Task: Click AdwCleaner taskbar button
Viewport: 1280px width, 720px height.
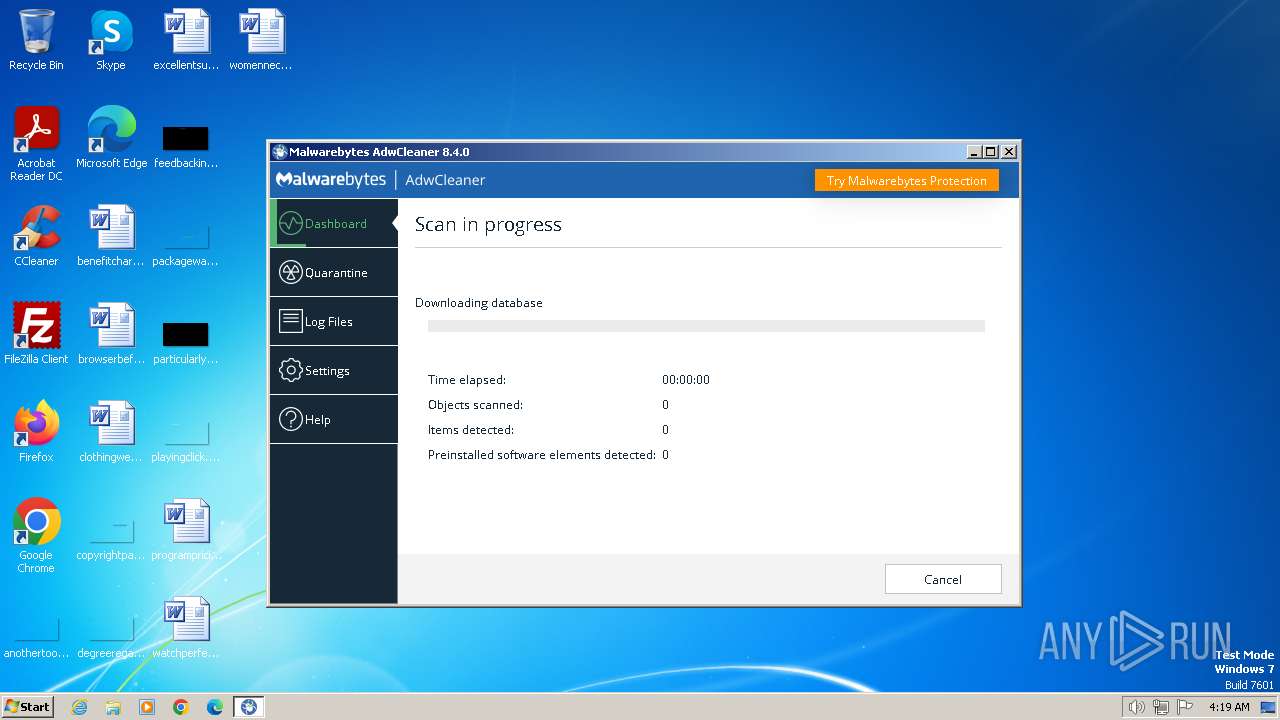Action: [x=249, y=707]
